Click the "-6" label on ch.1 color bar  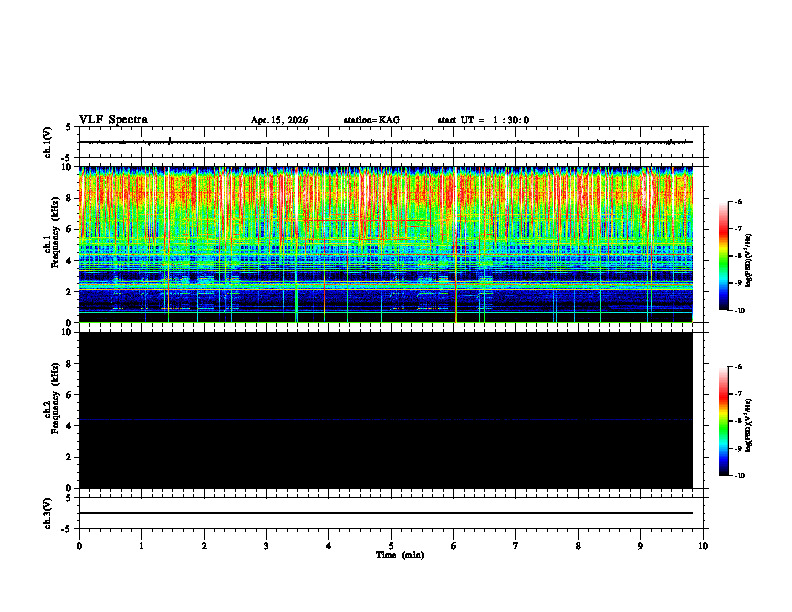pyautogui.click(x=738, y=201)
